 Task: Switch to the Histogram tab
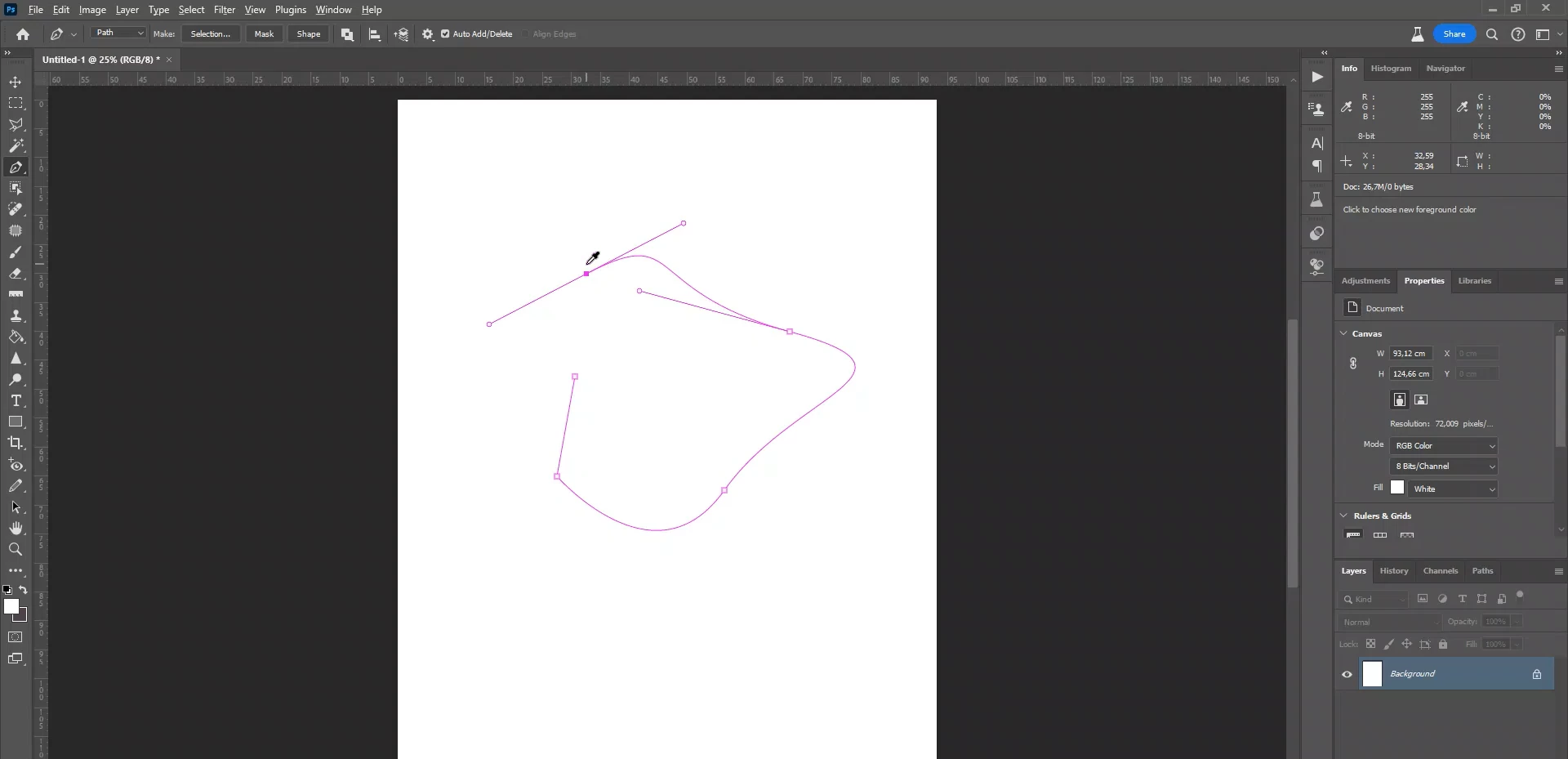pos(1391,69)
